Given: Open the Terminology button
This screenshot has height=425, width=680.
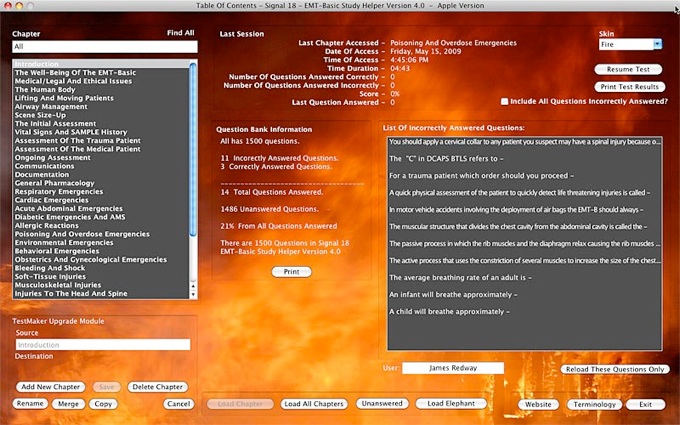Looking at the screenshot, I should click(x=594, y=404).
